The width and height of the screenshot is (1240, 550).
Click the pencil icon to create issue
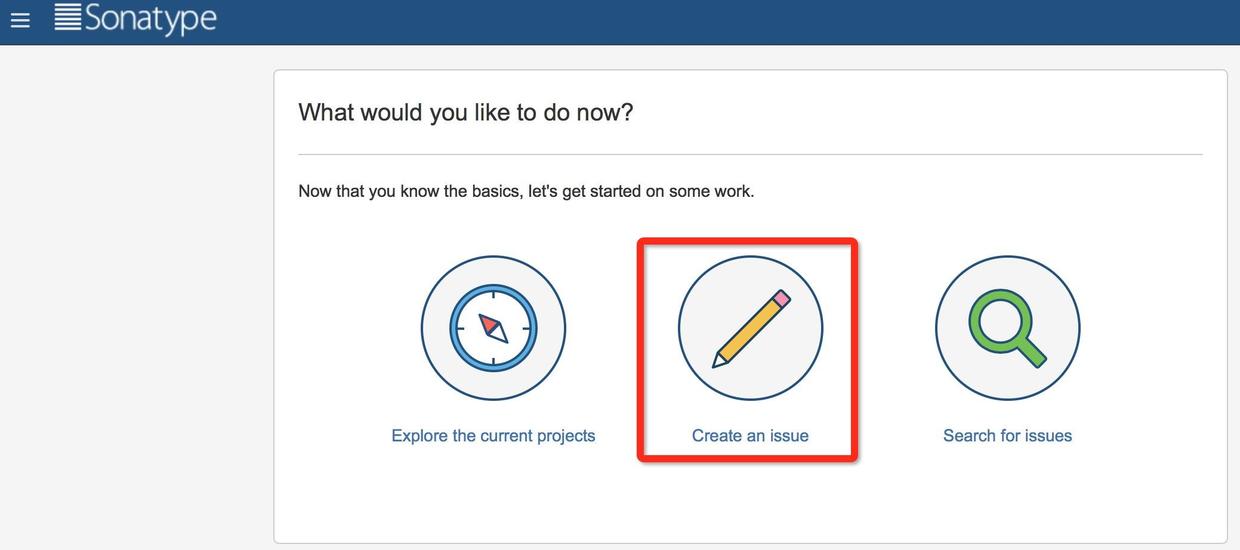pyautogui.click(x=750, y=328)
